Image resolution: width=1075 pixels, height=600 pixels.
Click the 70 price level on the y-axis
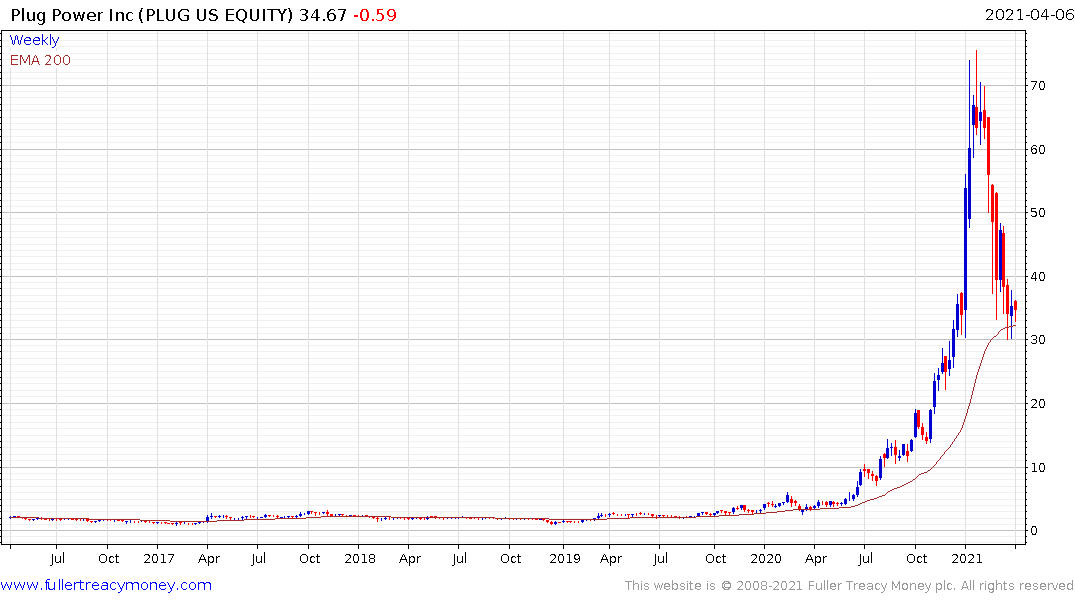point(1040,86)
